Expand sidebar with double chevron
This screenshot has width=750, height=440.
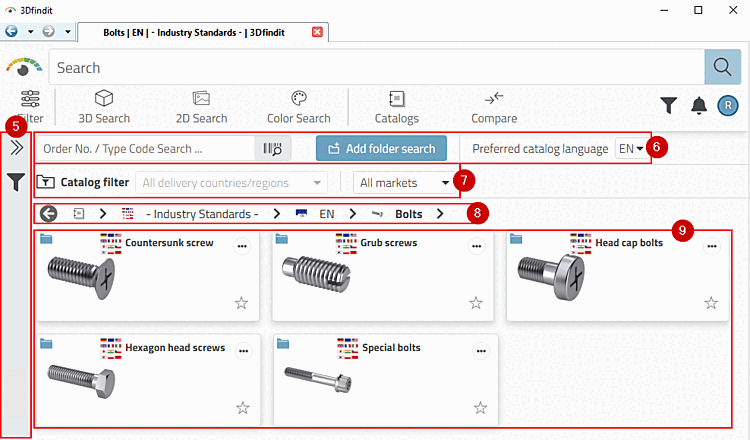tap(17, 148)
